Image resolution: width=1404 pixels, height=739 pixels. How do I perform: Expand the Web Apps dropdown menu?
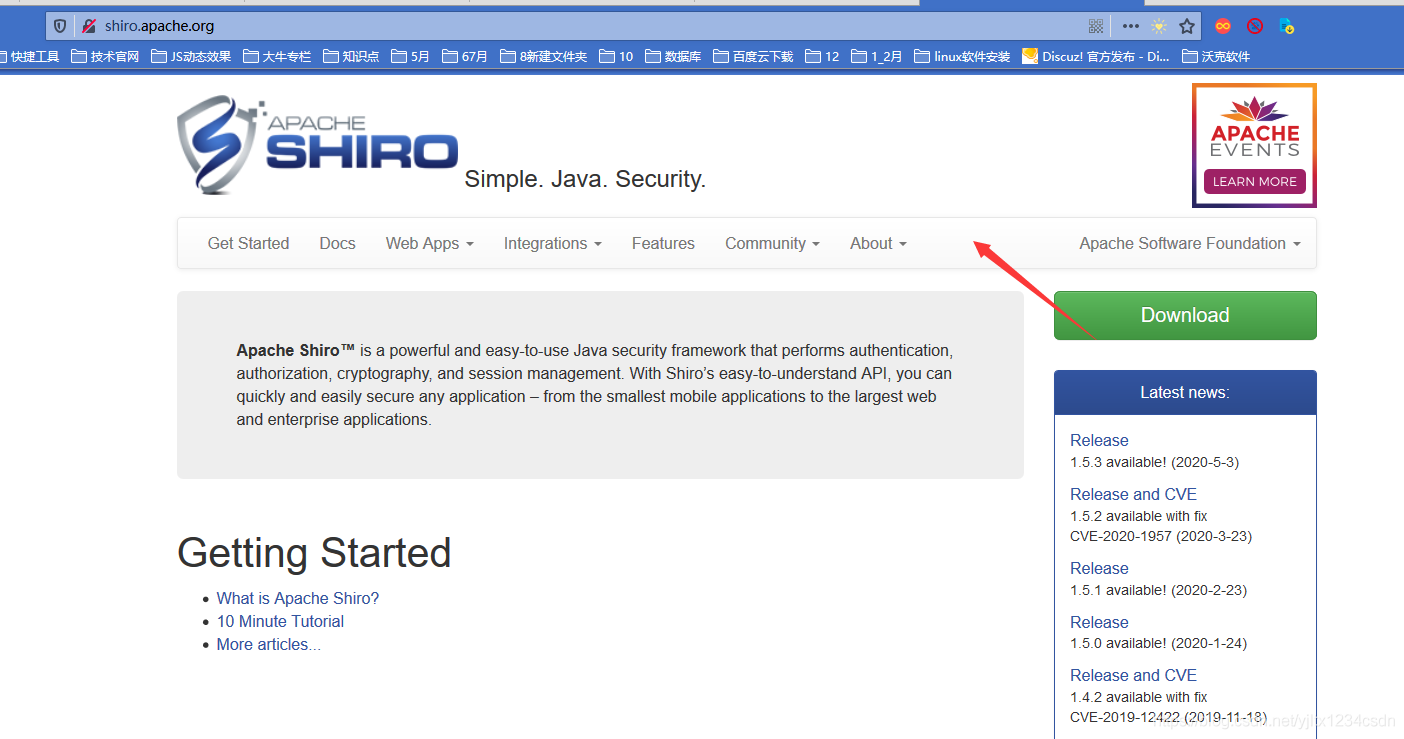[430, 243]
